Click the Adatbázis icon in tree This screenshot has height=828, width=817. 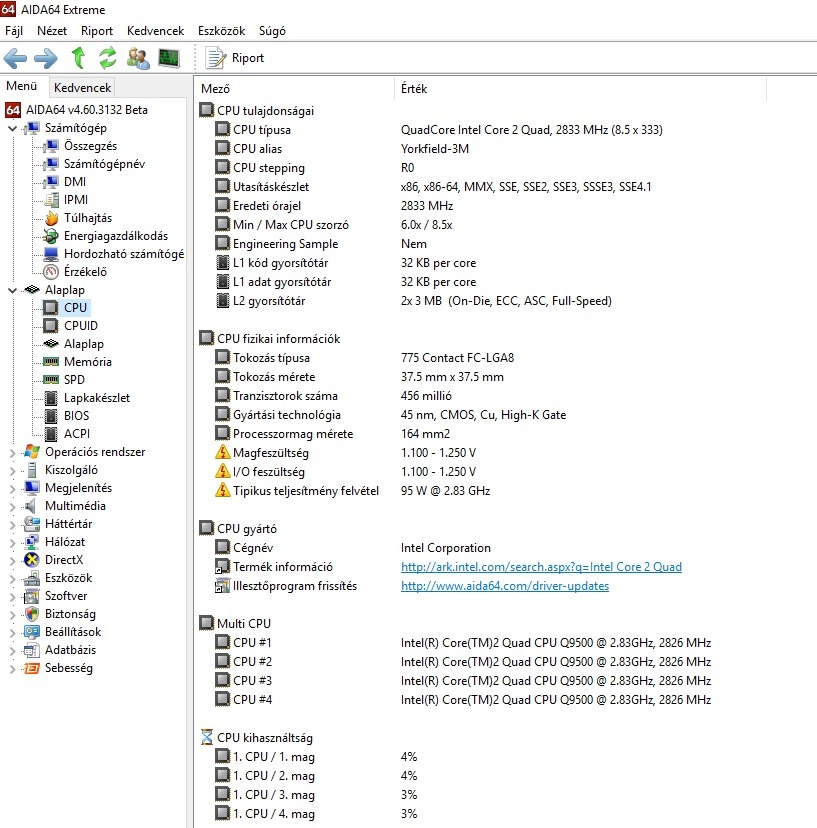point(32,650)
